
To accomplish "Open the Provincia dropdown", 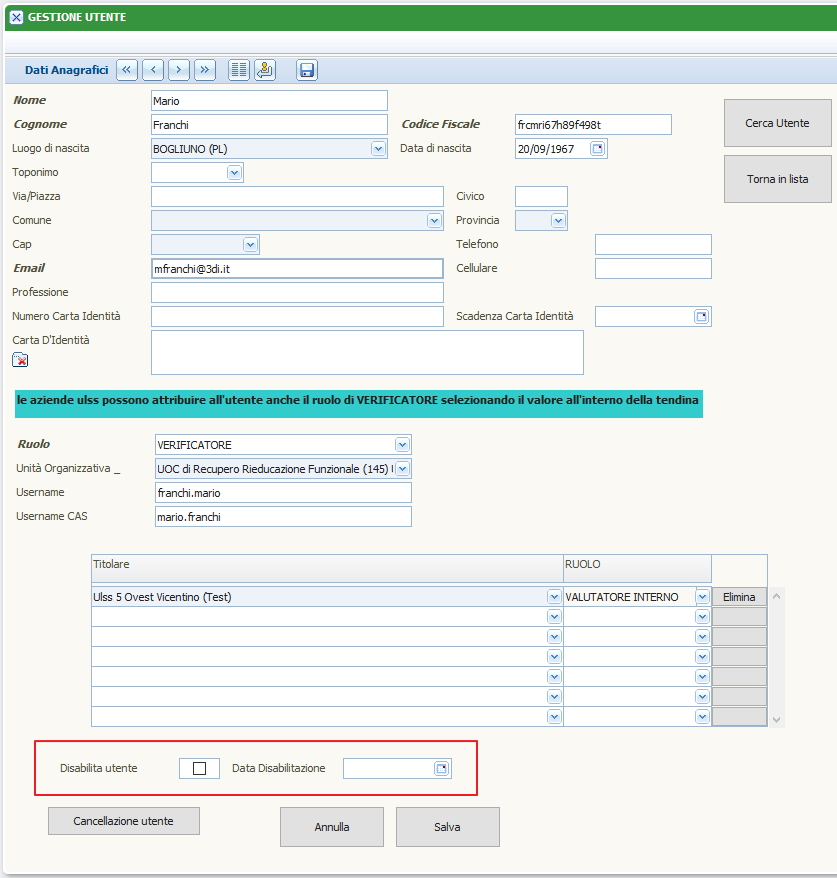I will click(558, 221).
